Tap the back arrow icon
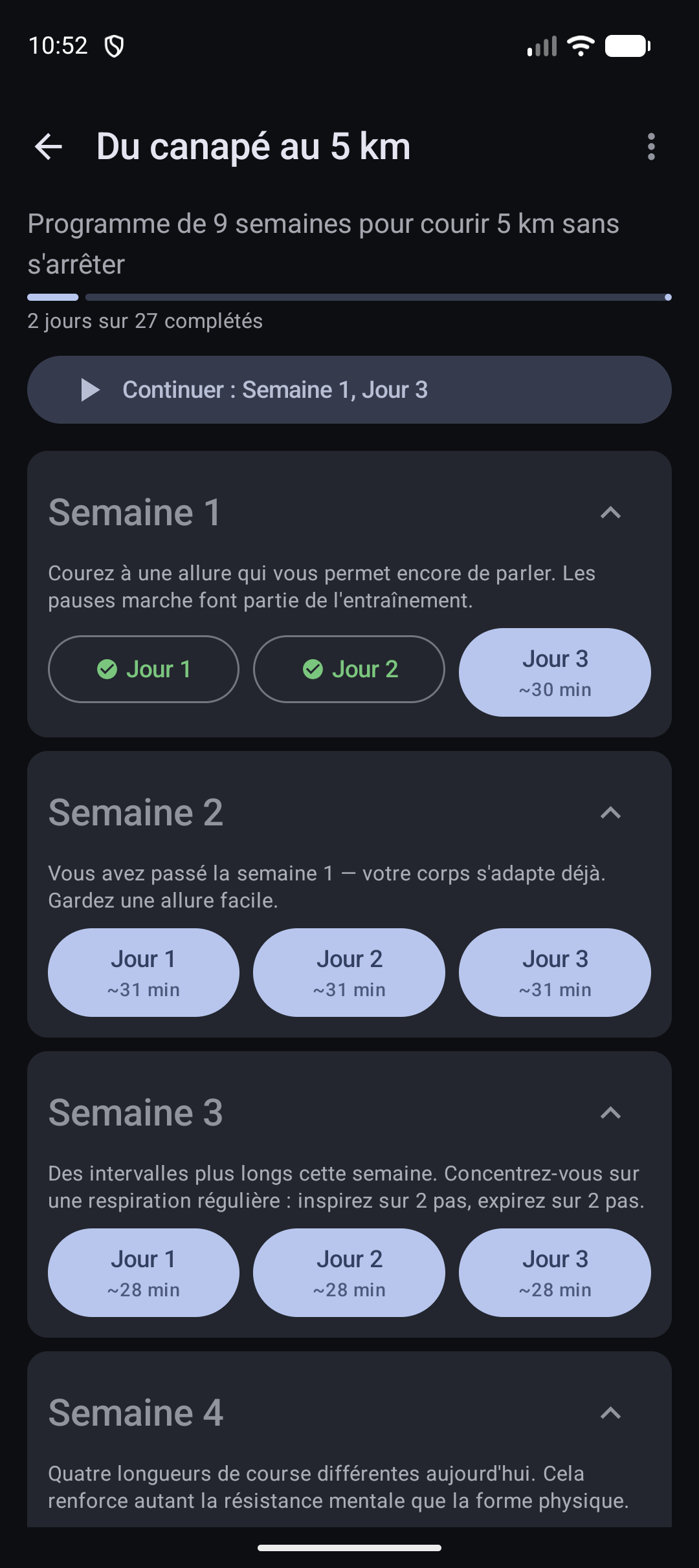Image resolution: width=699 pixels, height=1568 pixels. (49, 147)
